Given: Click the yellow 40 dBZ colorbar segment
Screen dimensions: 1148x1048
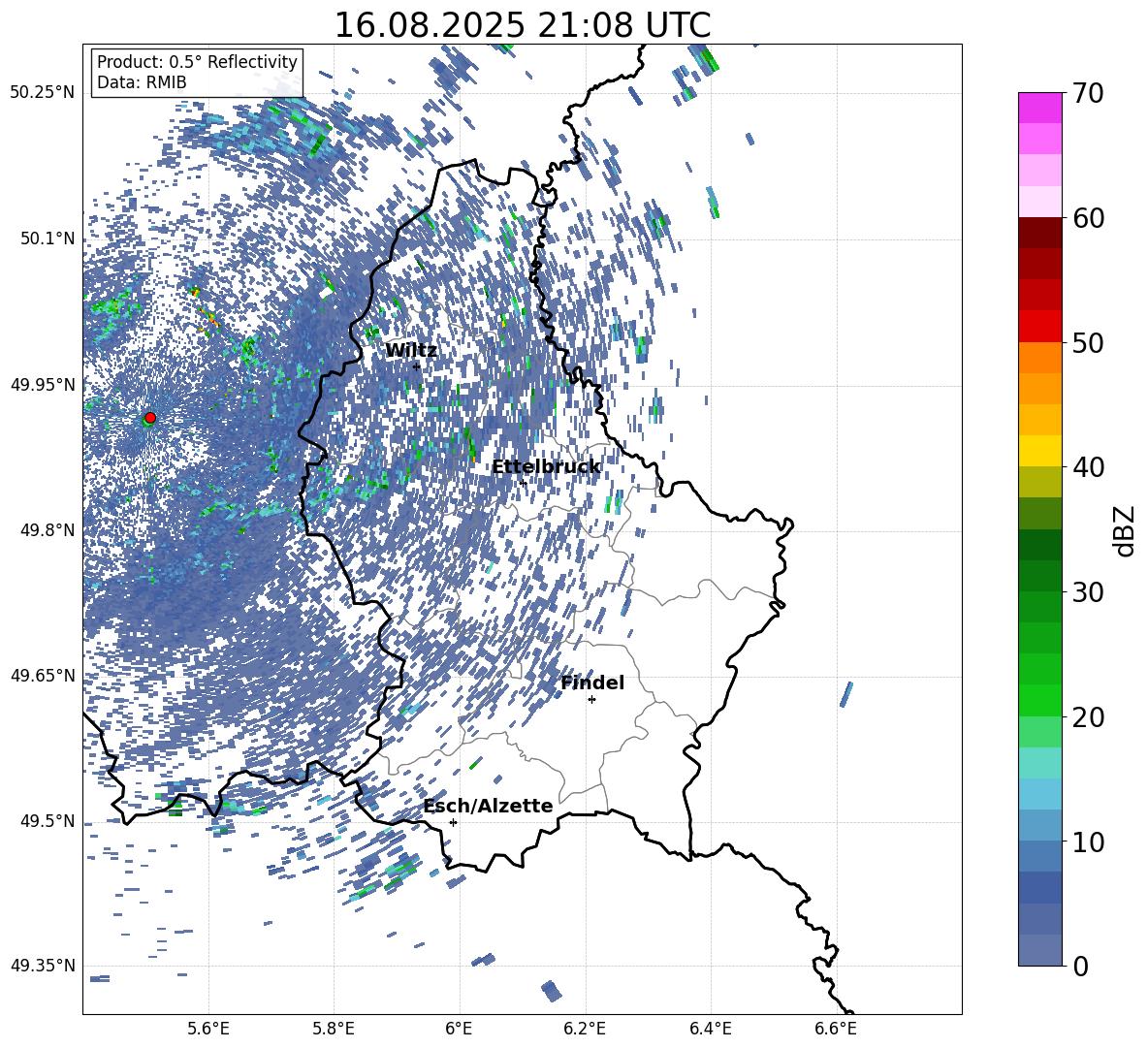Looking at the screenshot, I should tap(1040, 451).
